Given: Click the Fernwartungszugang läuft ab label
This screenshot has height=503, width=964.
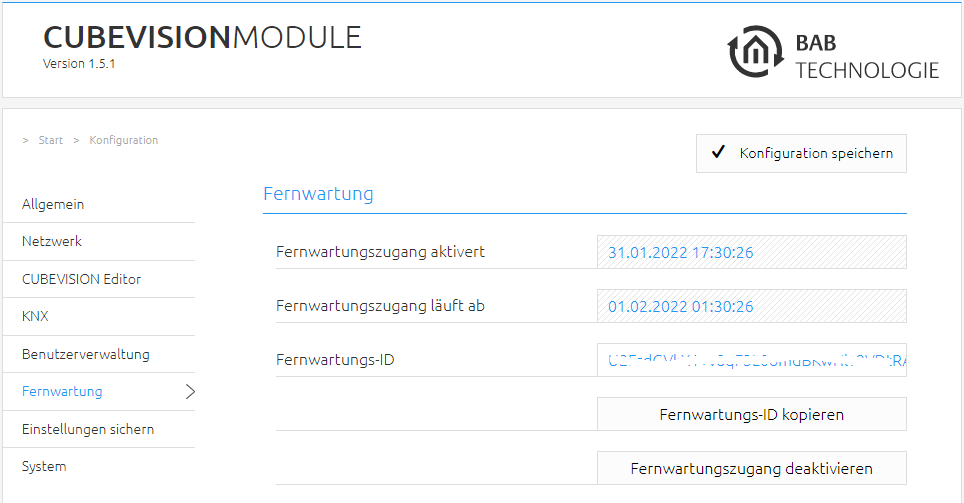Looking at the screenshot, I should point(380,306).
